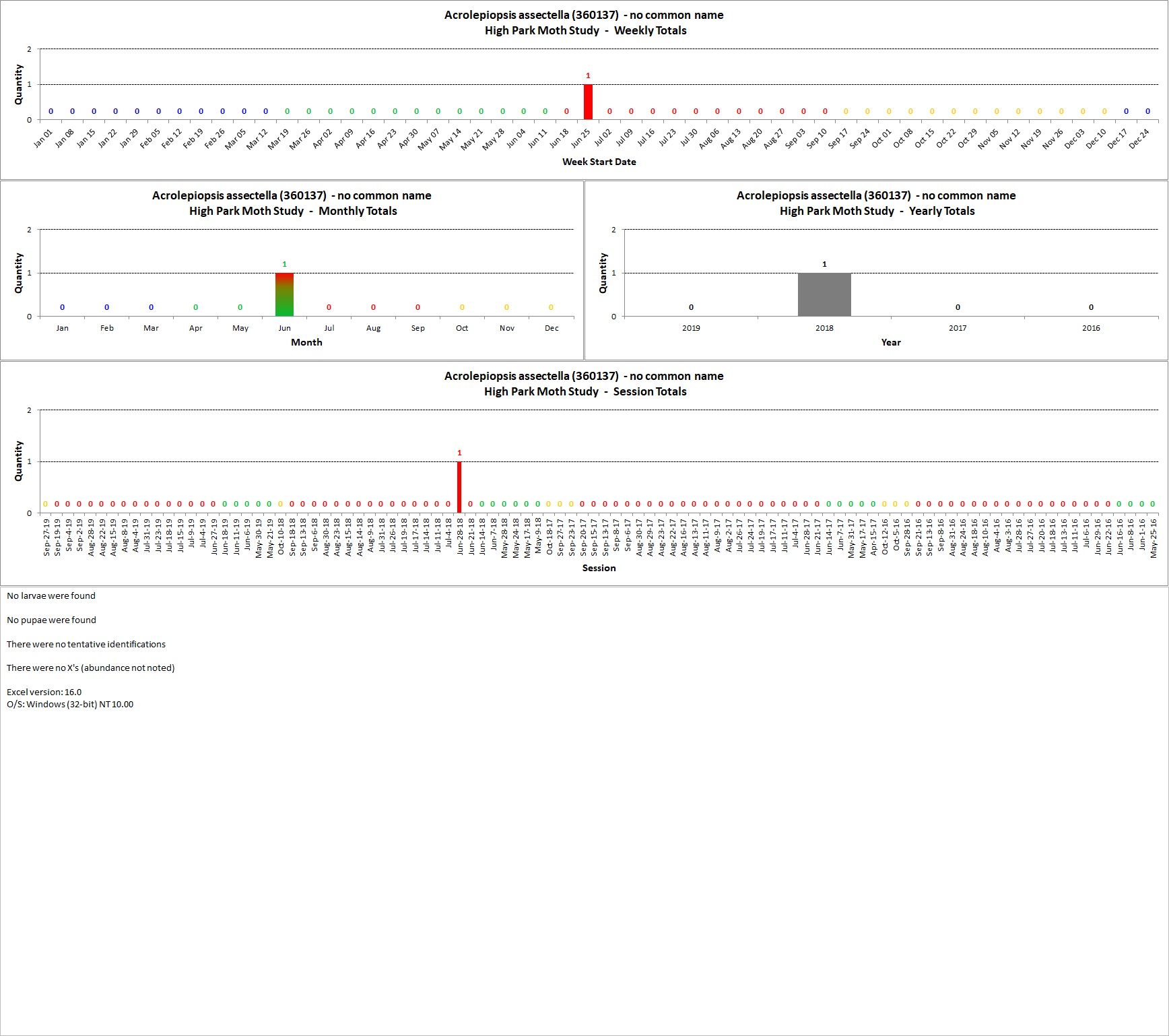Click the Quantity axis title in Weekly chart
1169x1036 pixels.
click(19, 84)
